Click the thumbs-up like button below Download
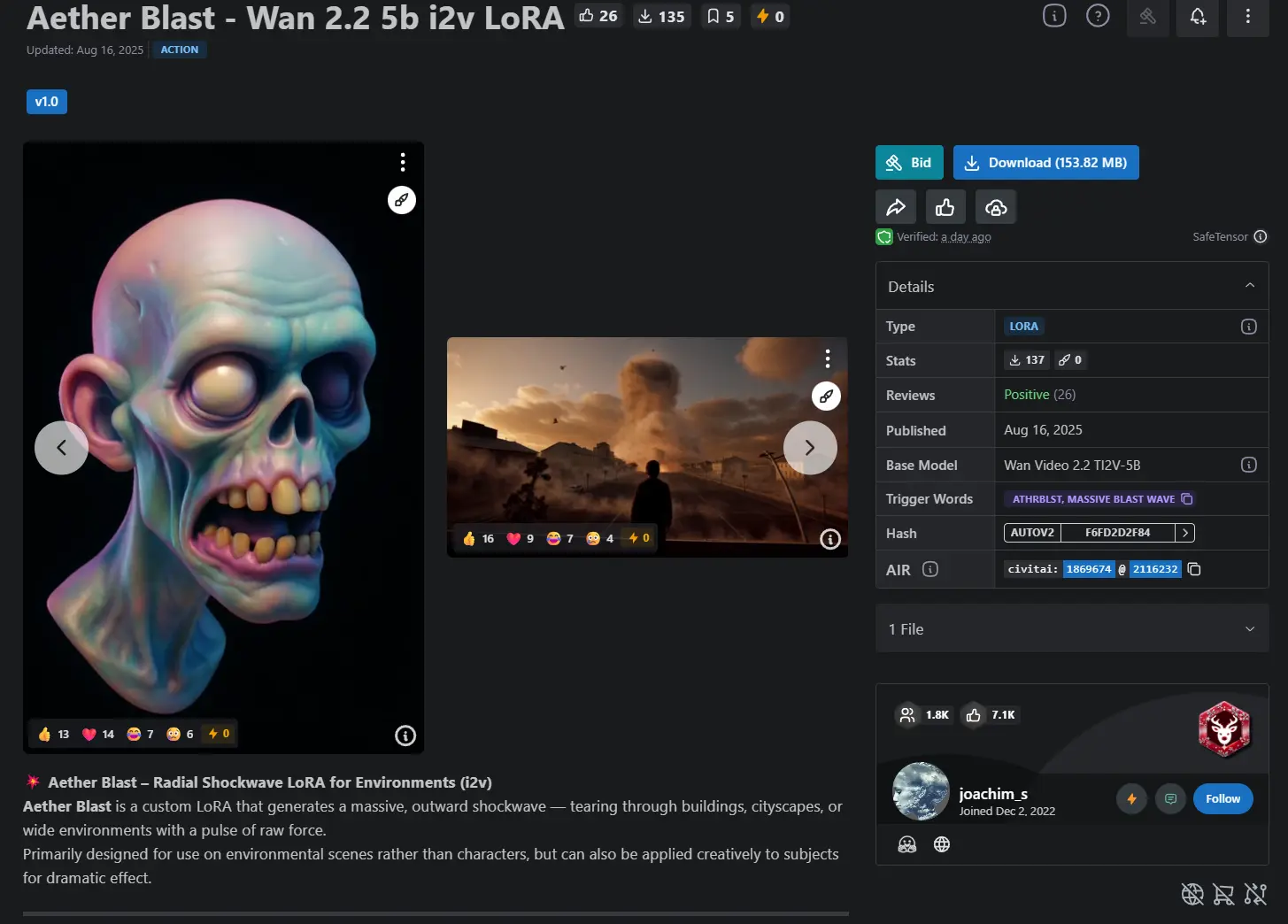This screenshot has width=1288, height=924. click(945, 207)
